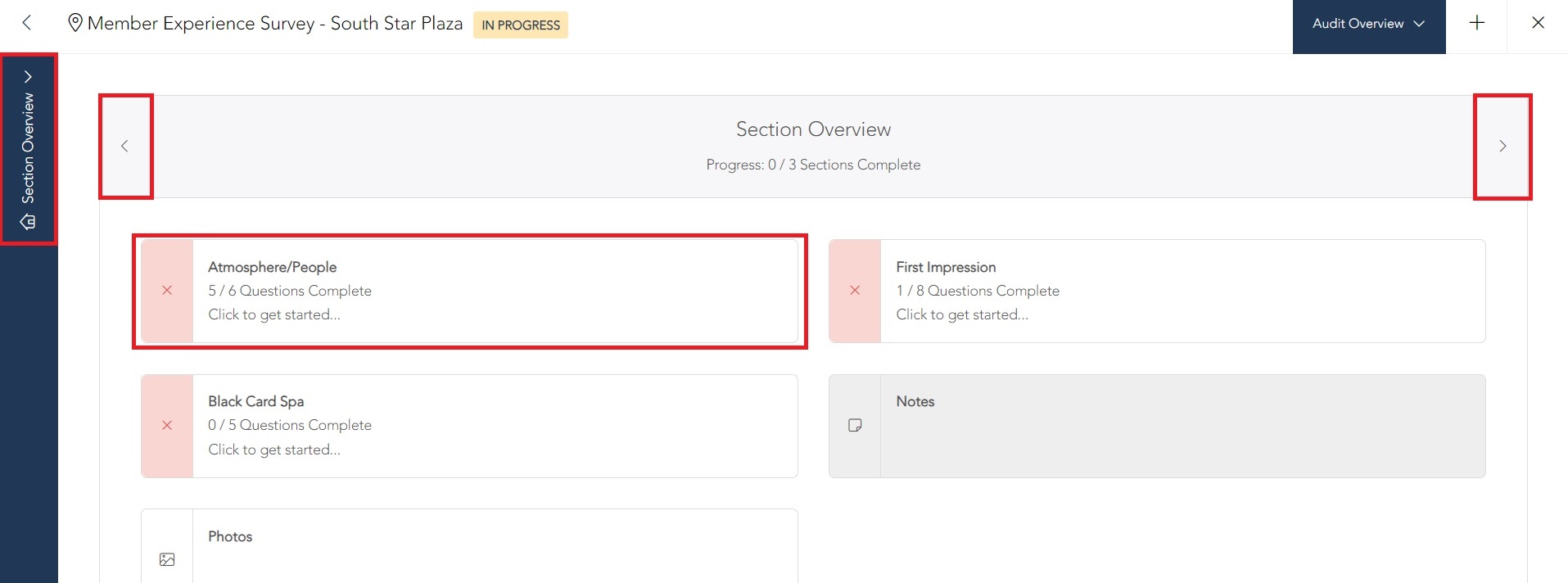Screen dimensions: 1568x583
Task: Click the plus icon in top bar
Action: pyautogui.click(x=1477, y=23)
